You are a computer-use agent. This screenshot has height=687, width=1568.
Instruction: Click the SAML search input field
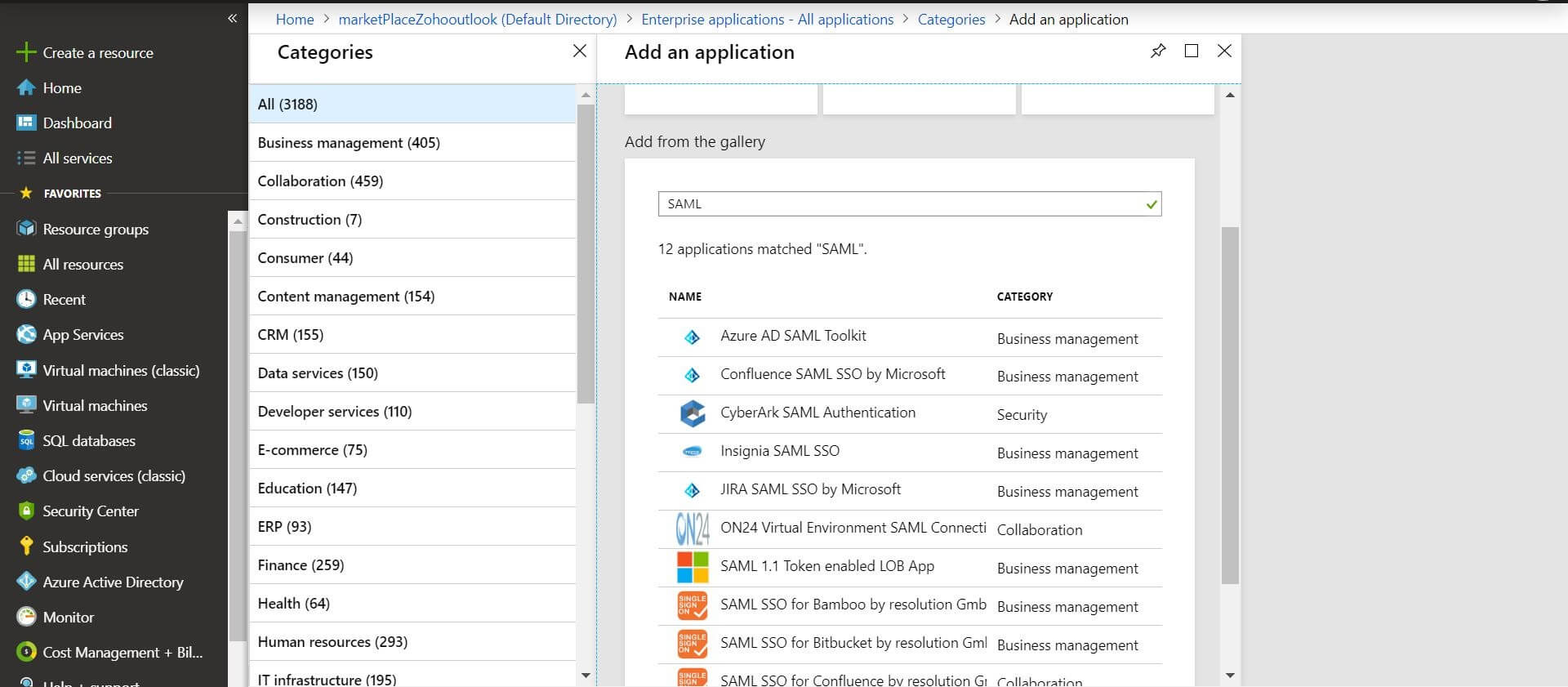coord(898,203)
